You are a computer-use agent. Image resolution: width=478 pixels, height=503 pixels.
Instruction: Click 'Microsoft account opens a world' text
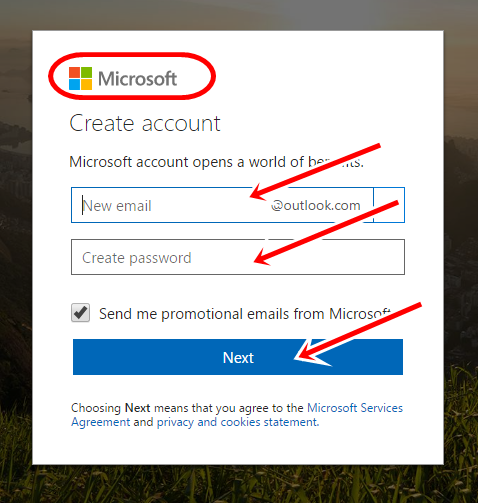217,162
